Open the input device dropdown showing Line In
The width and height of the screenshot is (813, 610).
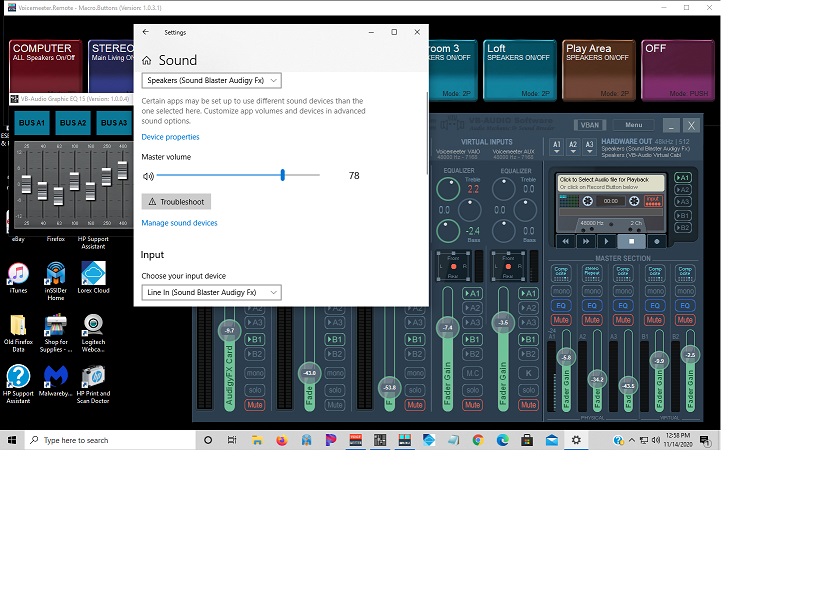[x=211, y=292]
